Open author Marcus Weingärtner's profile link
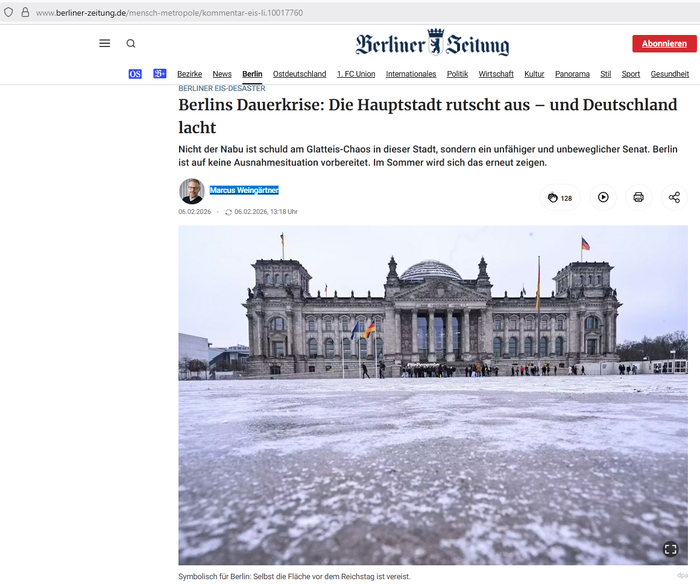 coord(244,190)
